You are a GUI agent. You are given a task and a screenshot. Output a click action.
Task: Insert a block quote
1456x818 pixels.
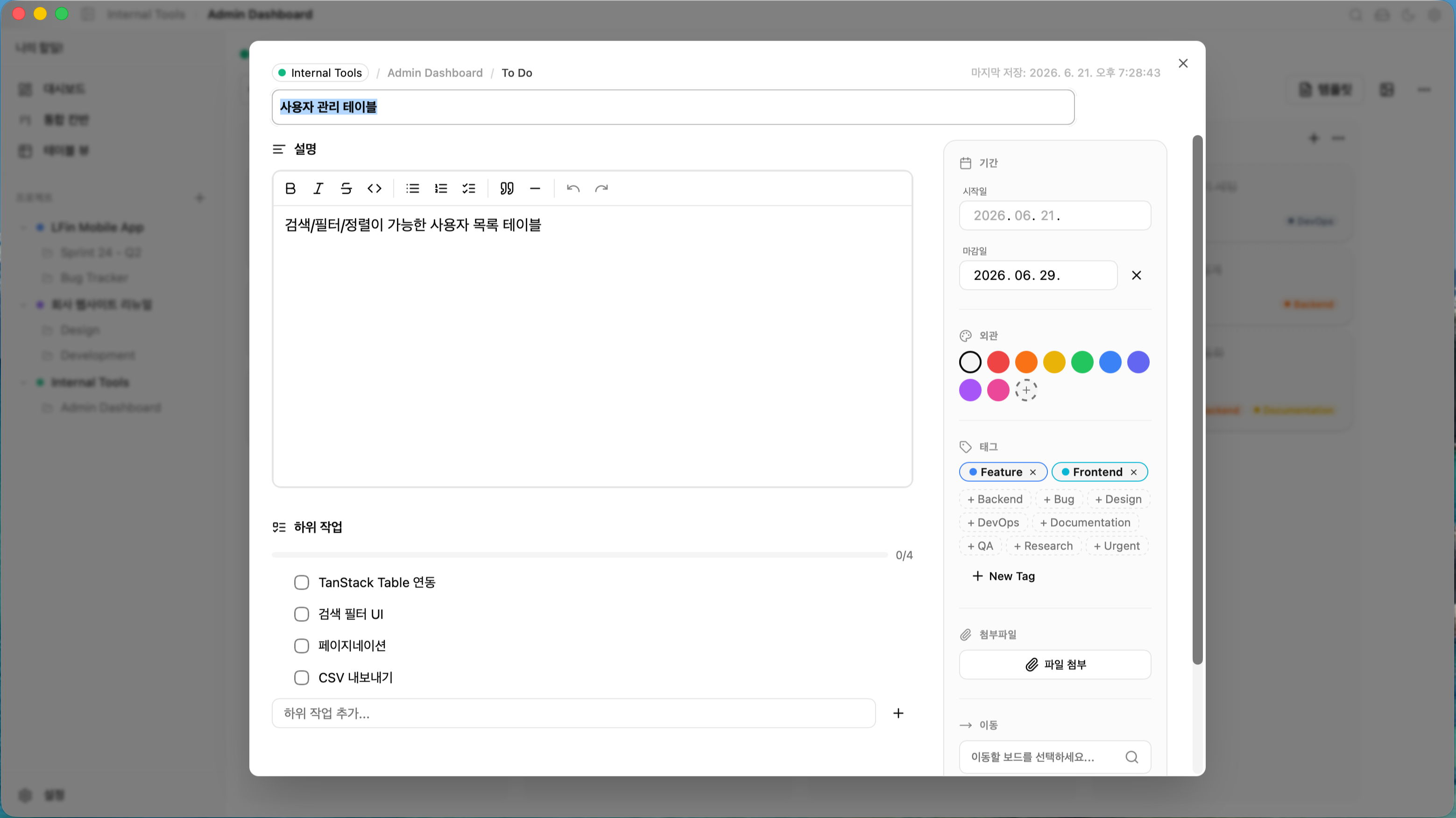click(507, 188)
